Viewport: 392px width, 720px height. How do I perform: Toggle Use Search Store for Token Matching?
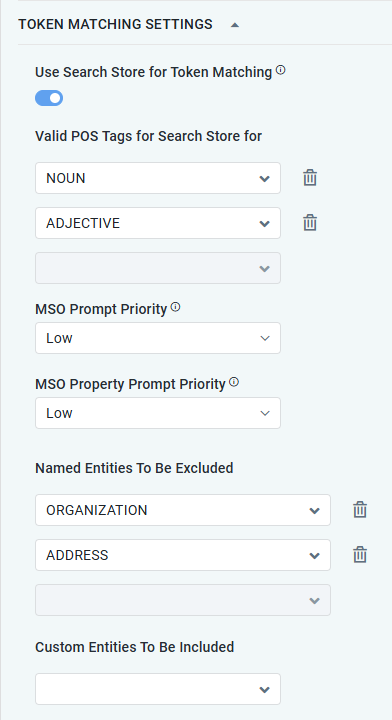coord(49,98)
